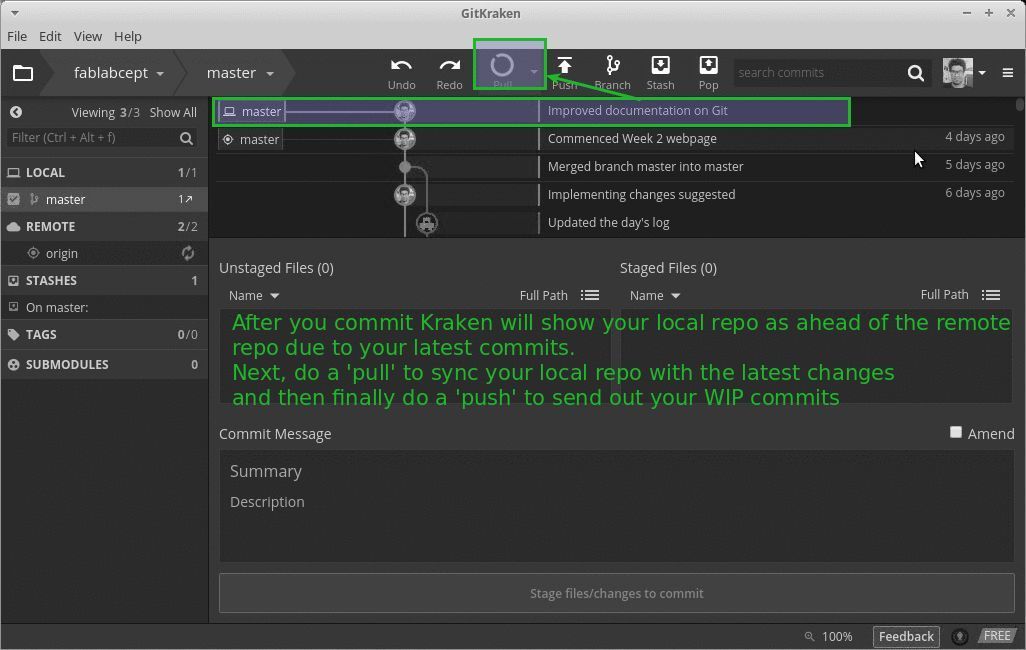The width and height of the screenshot is (1026, 650).
Task: Click the commit search magnifier icon
Action: pos(916,73)
